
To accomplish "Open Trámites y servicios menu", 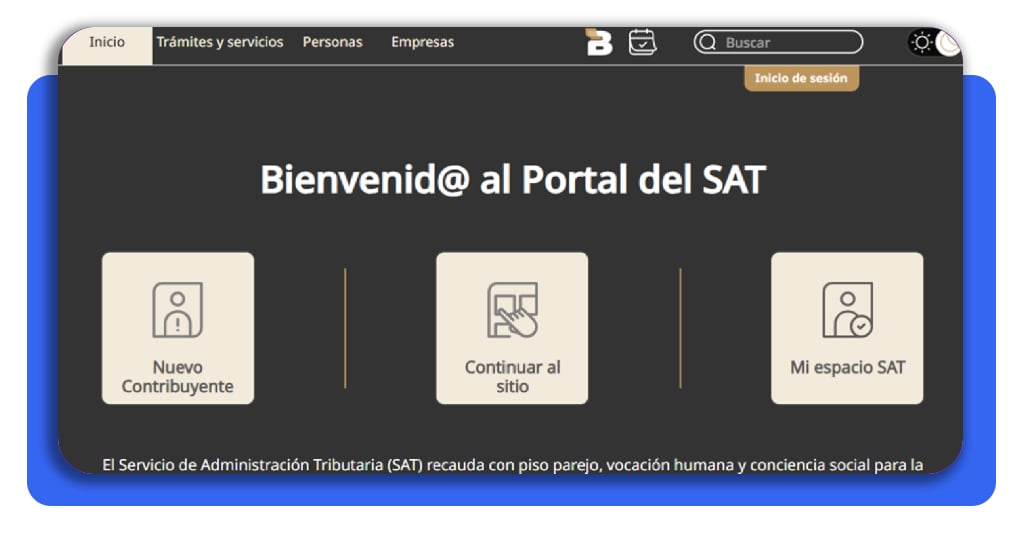I will coord(219,42).
